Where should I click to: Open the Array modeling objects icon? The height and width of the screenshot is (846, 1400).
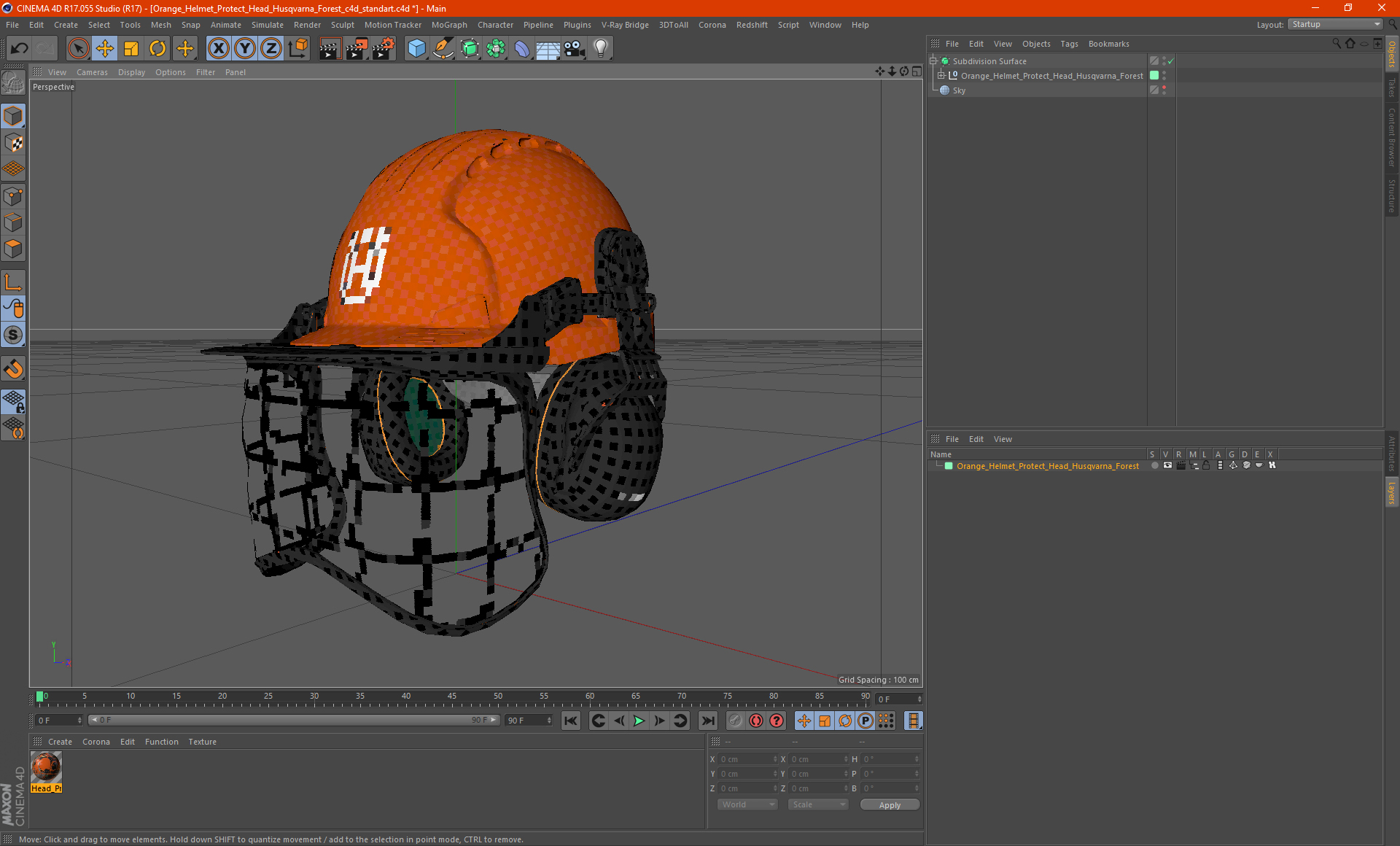(496, 49)
